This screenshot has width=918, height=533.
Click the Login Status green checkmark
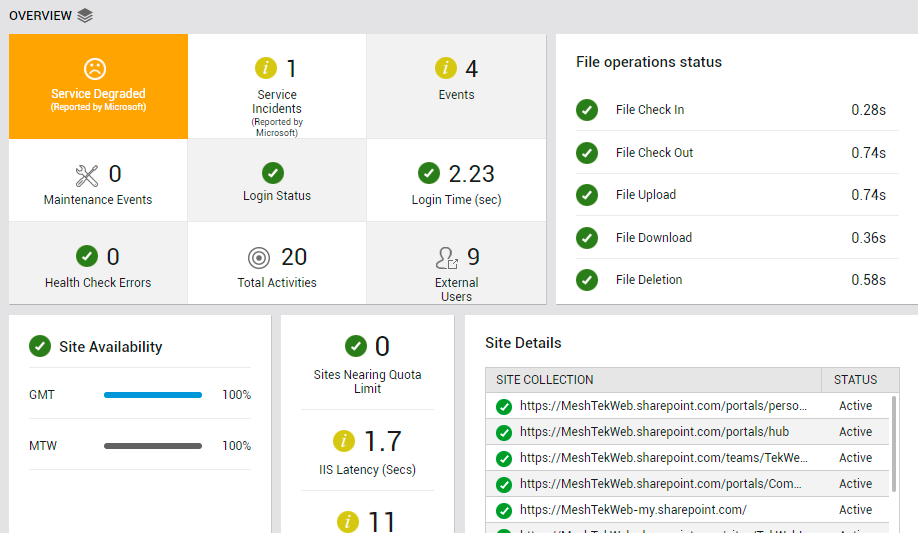point(273,173)
